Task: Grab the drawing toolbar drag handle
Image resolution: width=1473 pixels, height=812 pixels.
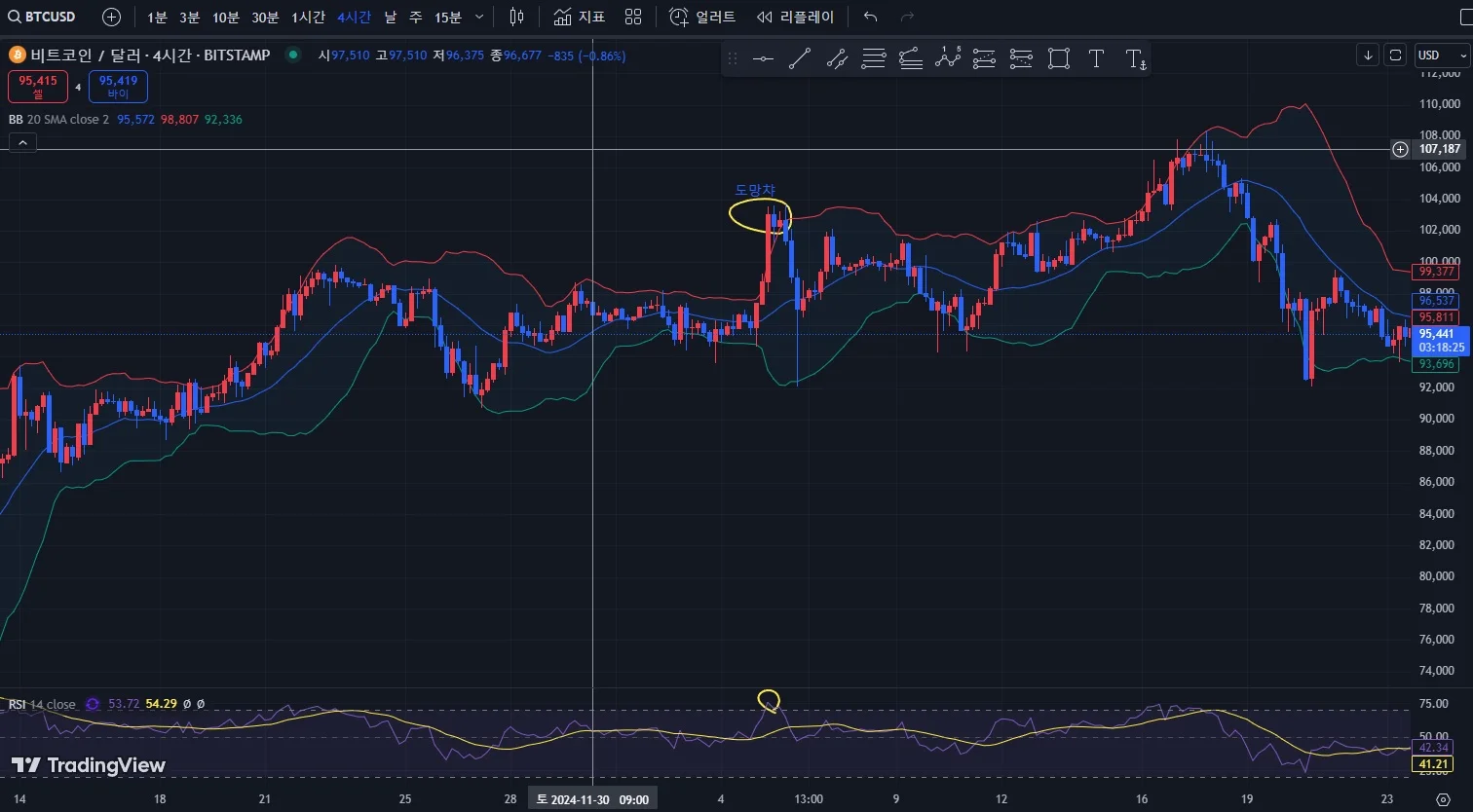Action: [733, 59]
